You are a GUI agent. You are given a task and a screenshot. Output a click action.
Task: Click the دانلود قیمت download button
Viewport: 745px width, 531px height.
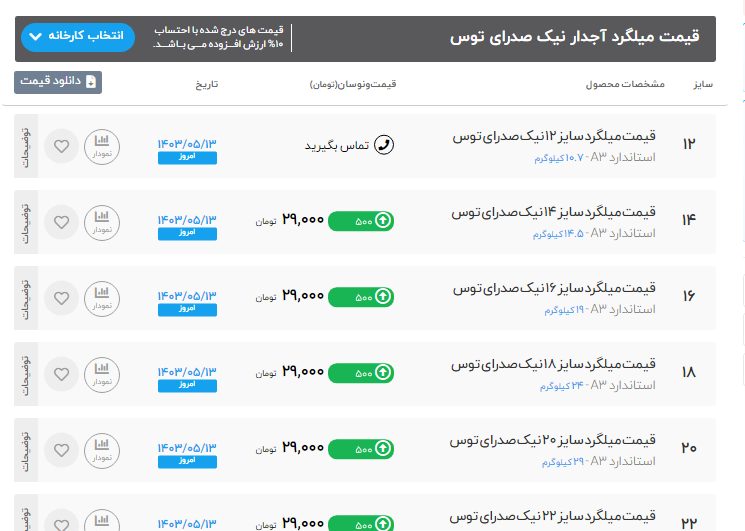[58, 82]
